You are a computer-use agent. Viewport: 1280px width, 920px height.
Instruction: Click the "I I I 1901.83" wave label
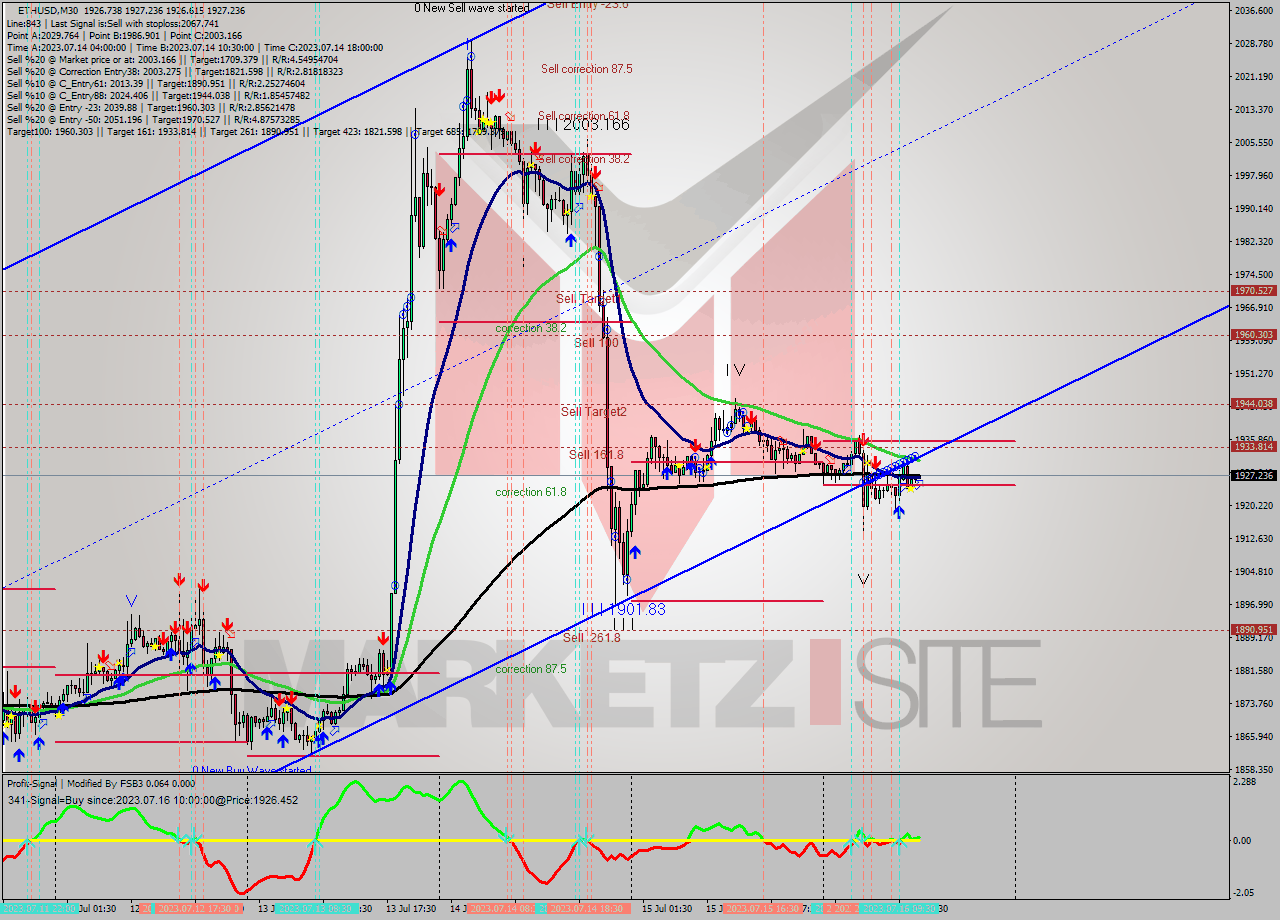pyautogui.click(x=624, y=609)
